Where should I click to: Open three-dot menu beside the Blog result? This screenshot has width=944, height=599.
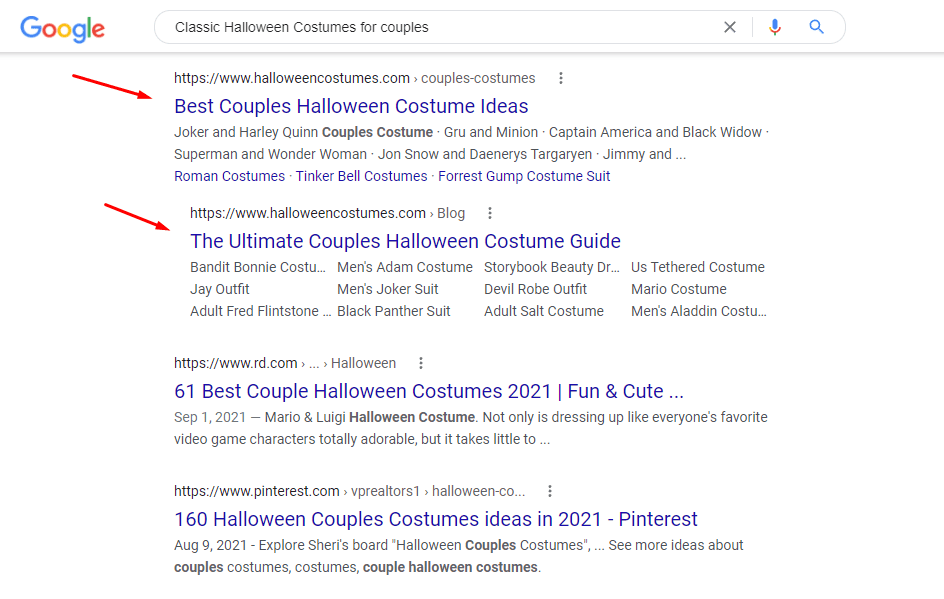490,213
